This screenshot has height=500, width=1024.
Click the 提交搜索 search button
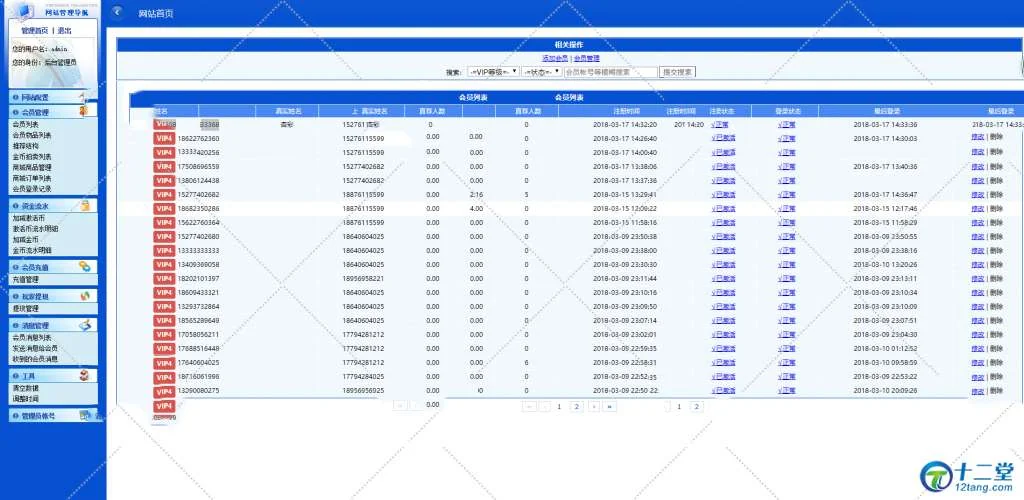[x=677, y=72]
